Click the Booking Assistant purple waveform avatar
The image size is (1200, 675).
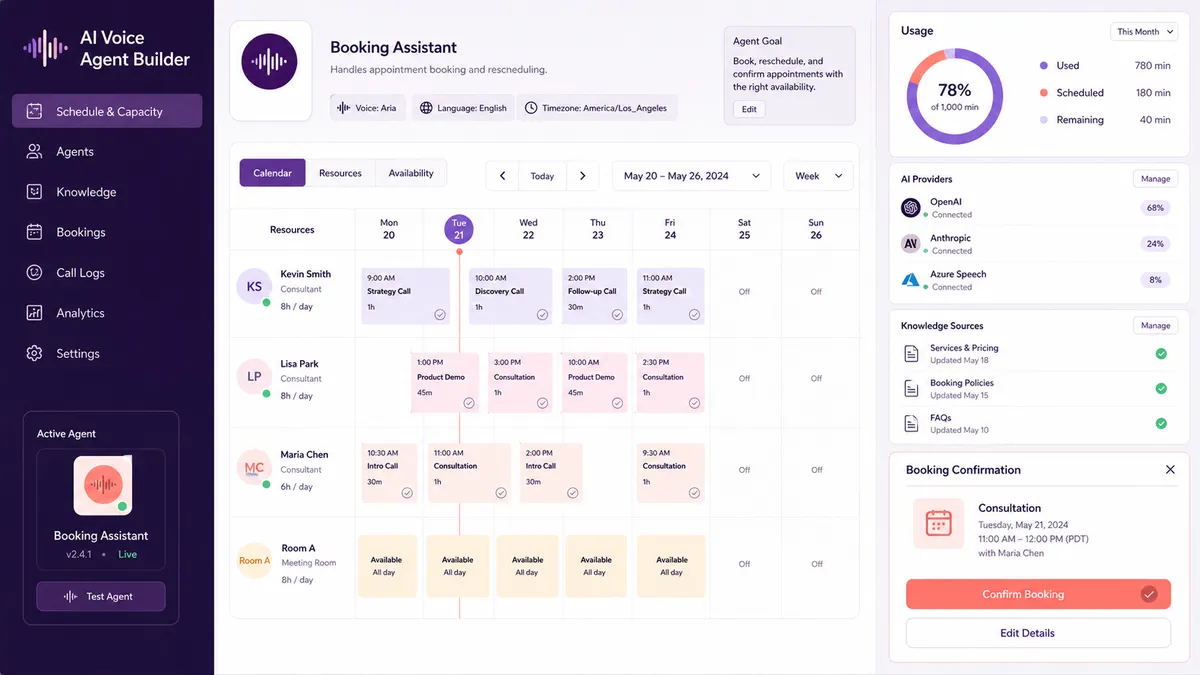(270, 62)
